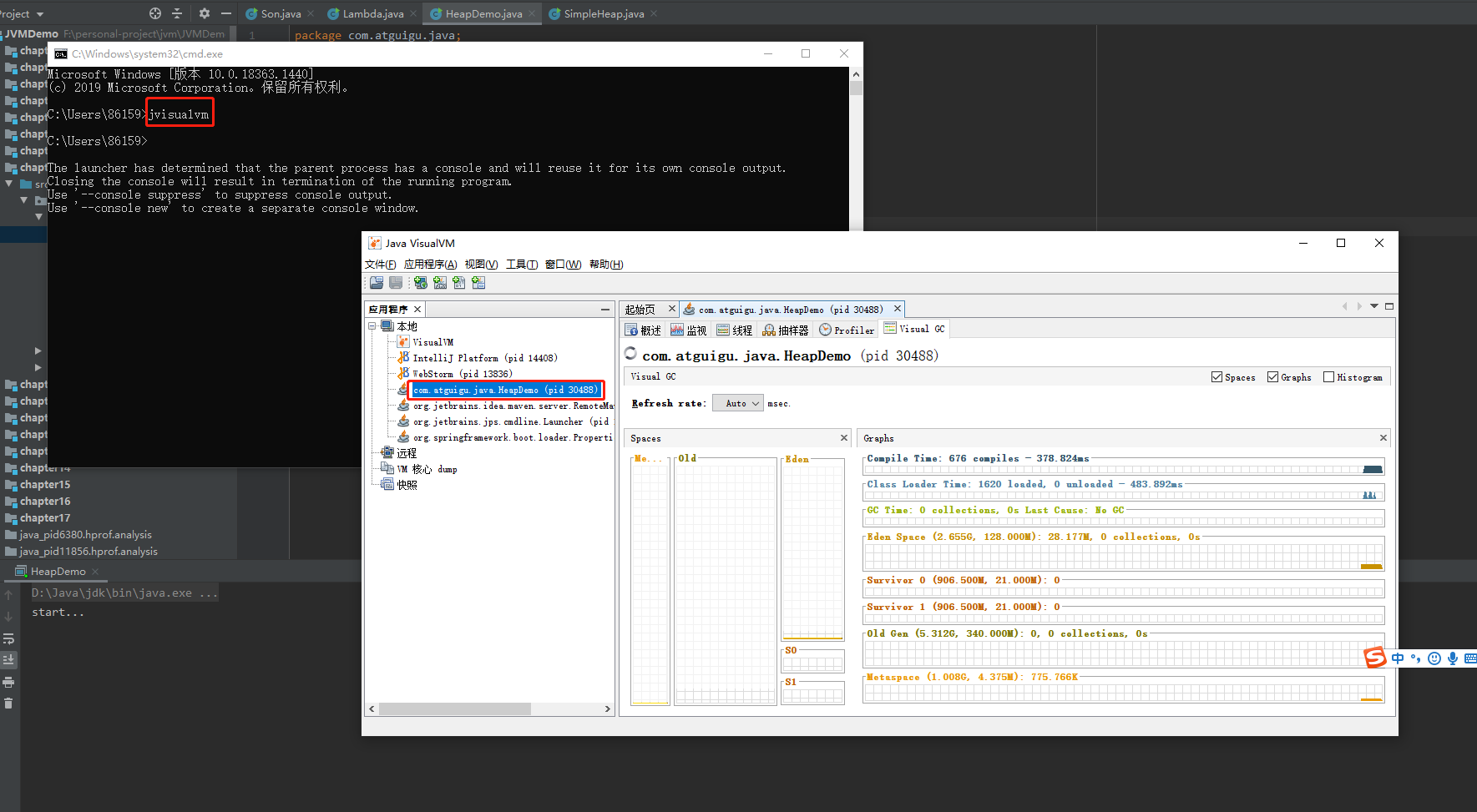Click the collapse all icon in Project panel
This screenshot has width=1477, height=812.
point(177,13)
